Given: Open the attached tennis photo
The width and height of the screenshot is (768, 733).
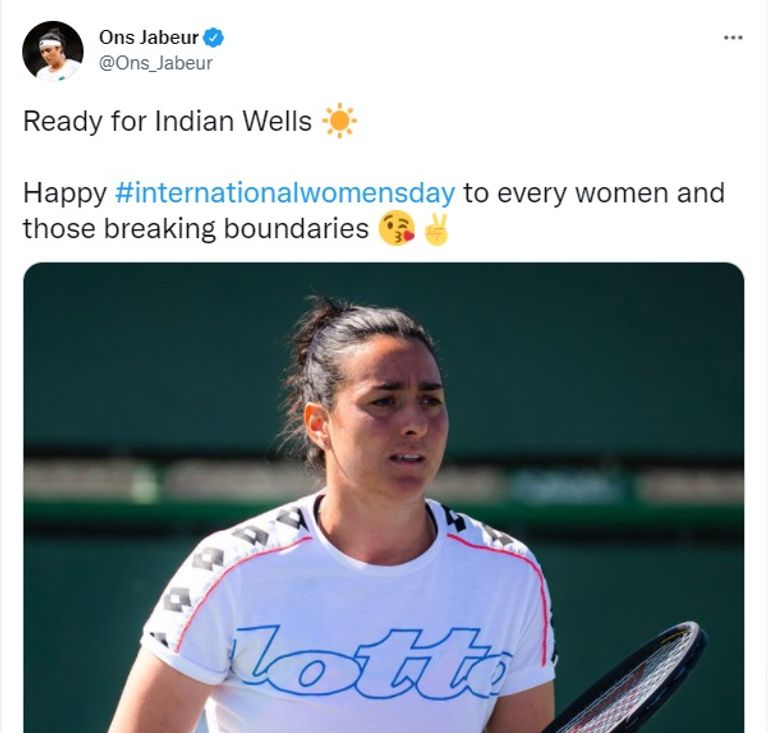Looking at the screenshot, I should pyautogui.click(x=384, y=497).
